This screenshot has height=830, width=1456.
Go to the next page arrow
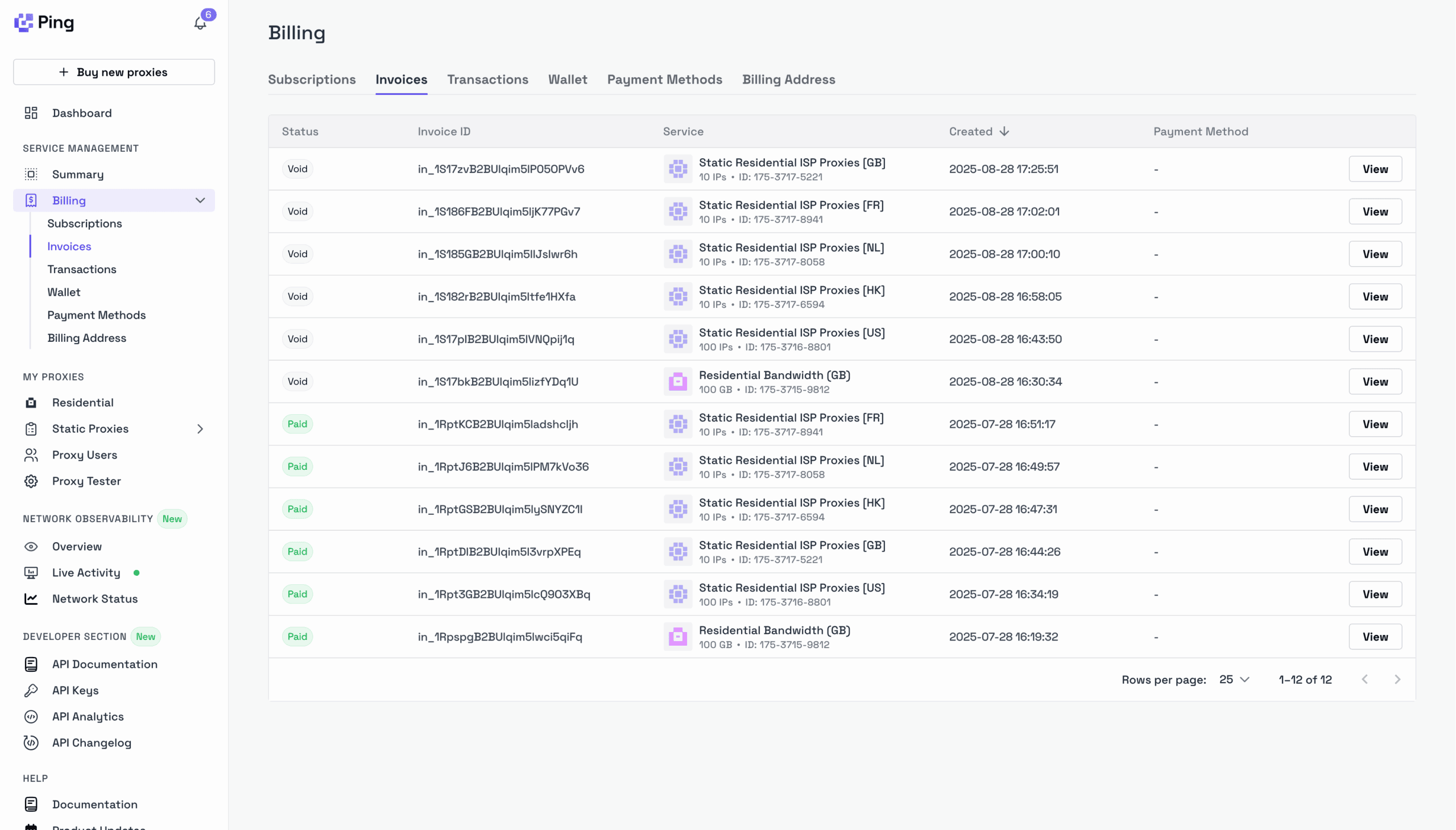[1397, 679]
